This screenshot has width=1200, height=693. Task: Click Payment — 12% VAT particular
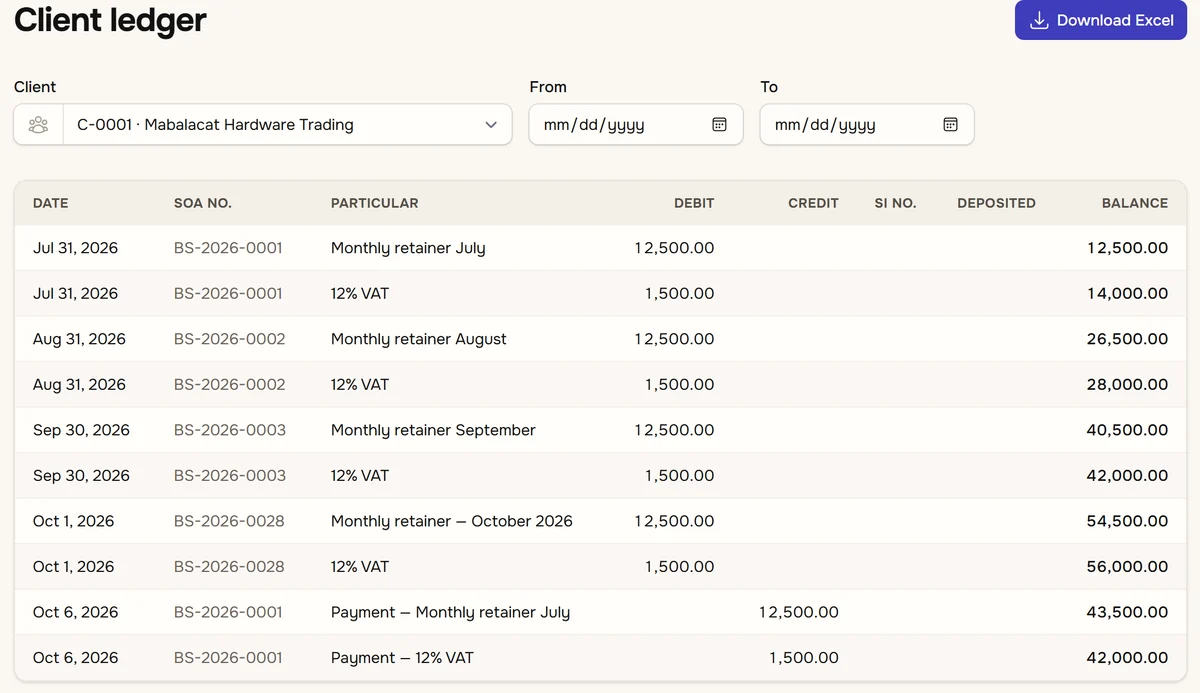pyautogui.click(x=402, y=658)
